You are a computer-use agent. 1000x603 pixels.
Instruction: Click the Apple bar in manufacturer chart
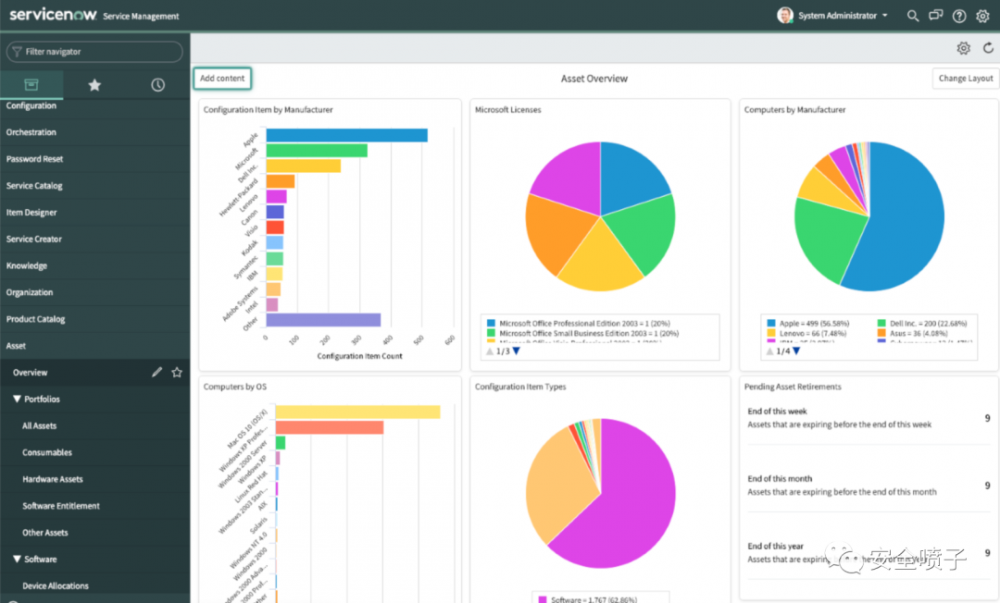[347, 135]
